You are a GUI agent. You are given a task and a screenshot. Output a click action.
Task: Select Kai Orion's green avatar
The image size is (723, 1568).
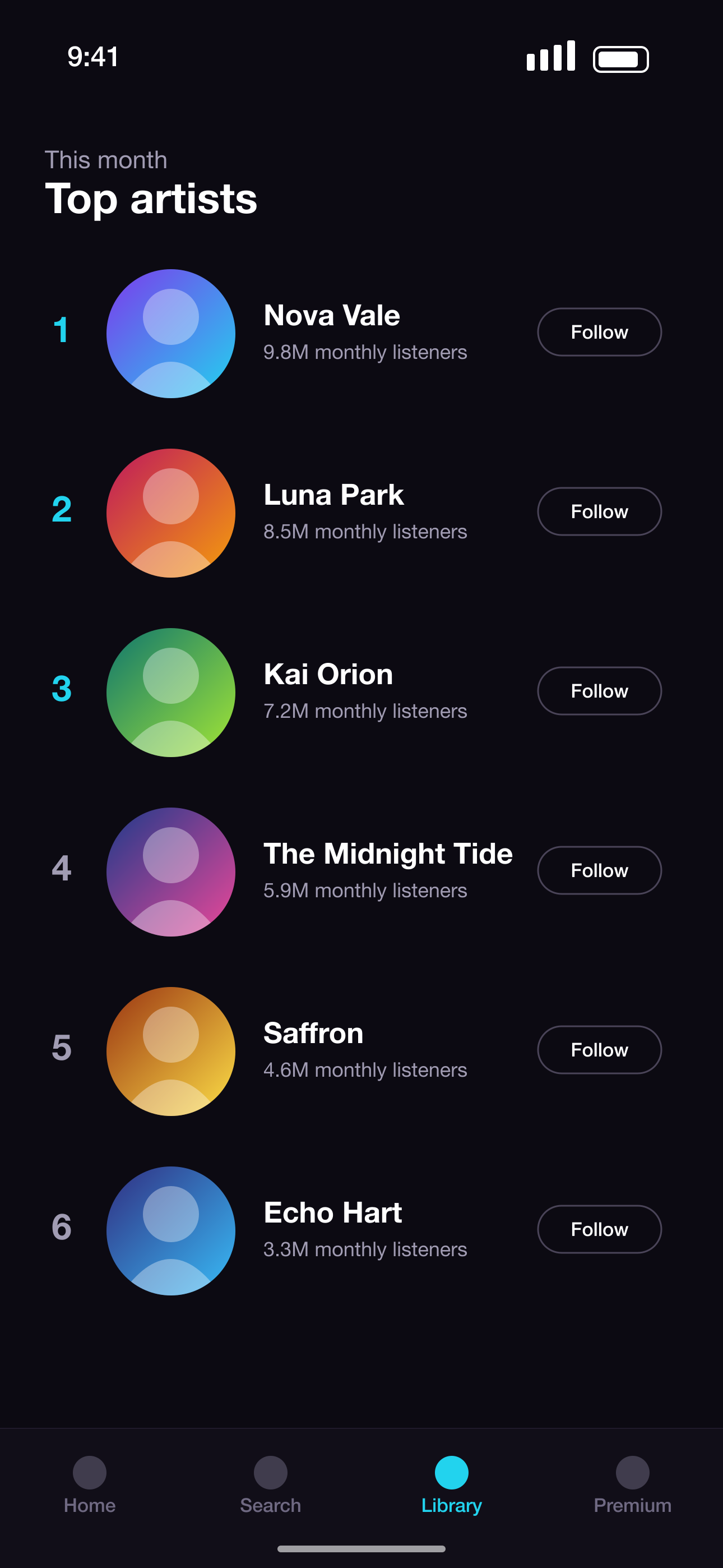coord(171,693)
